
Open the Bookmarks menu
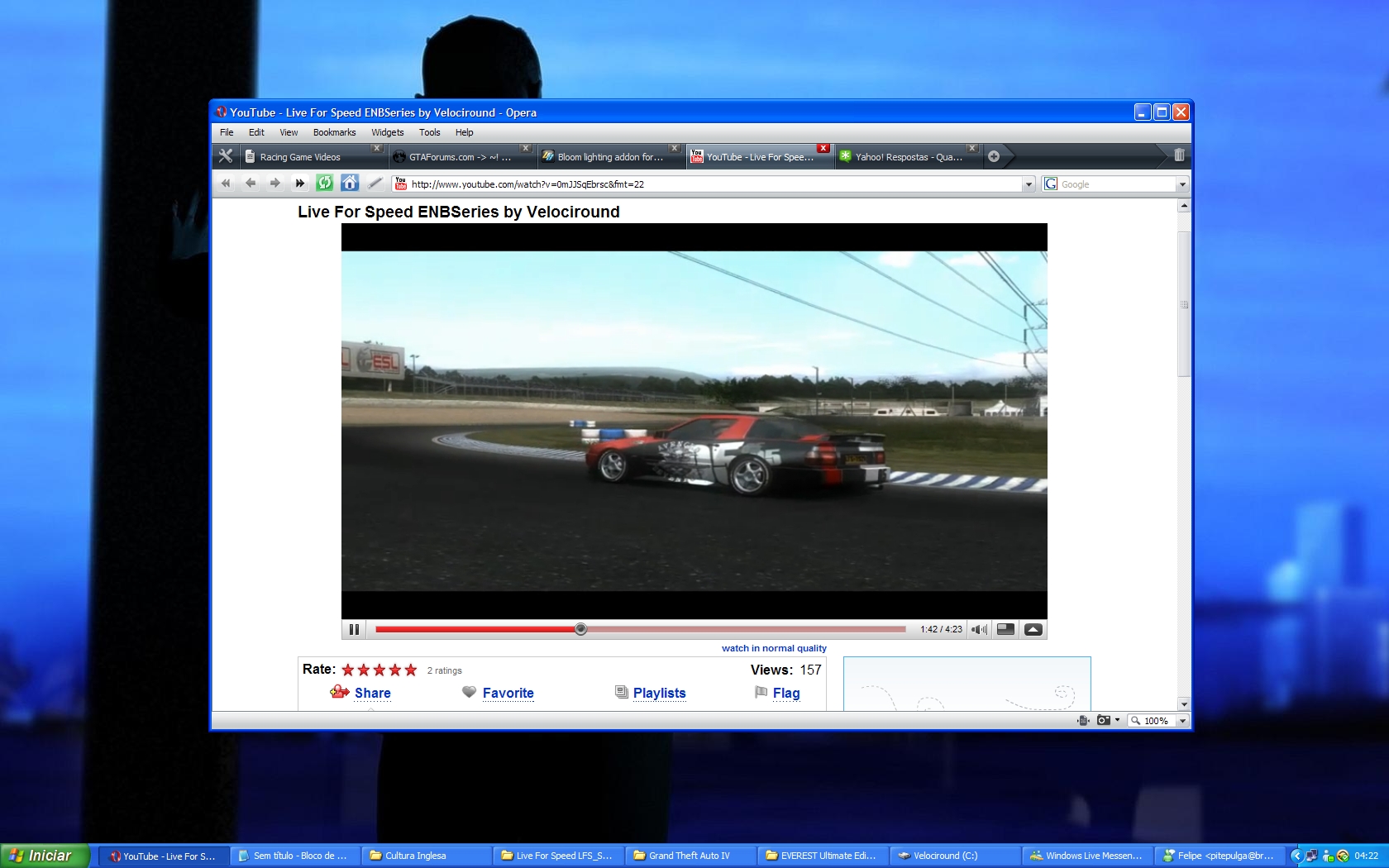[334, 132]
